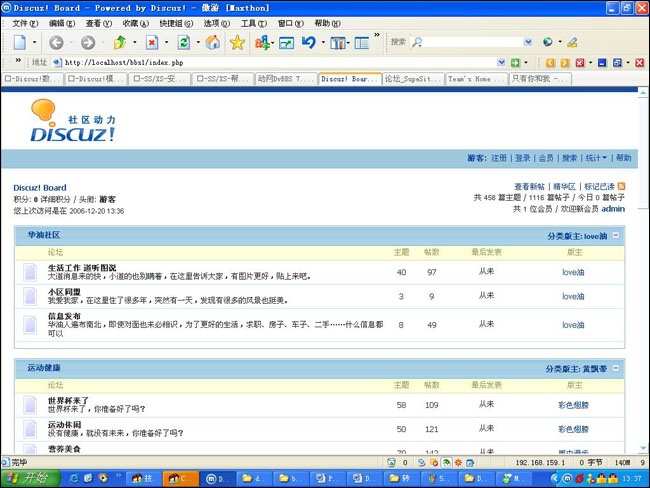Viewport: 650px width, 488px height.
Task: Click moderator love油 in 小区同盟 row
Action: pos(573,296)
